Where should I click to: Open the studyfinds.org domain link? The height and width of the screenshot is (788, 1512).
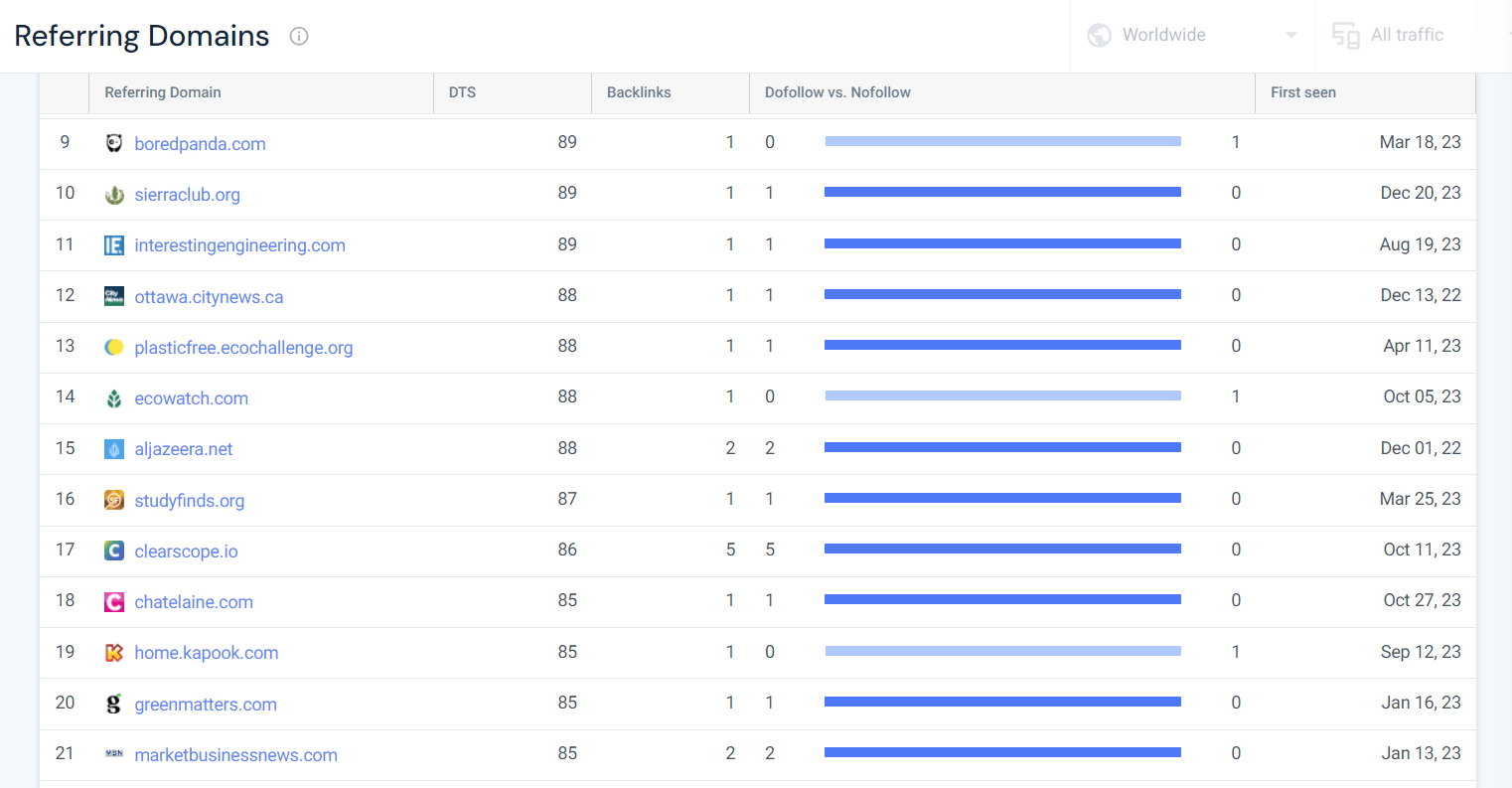tap(190, 501)
